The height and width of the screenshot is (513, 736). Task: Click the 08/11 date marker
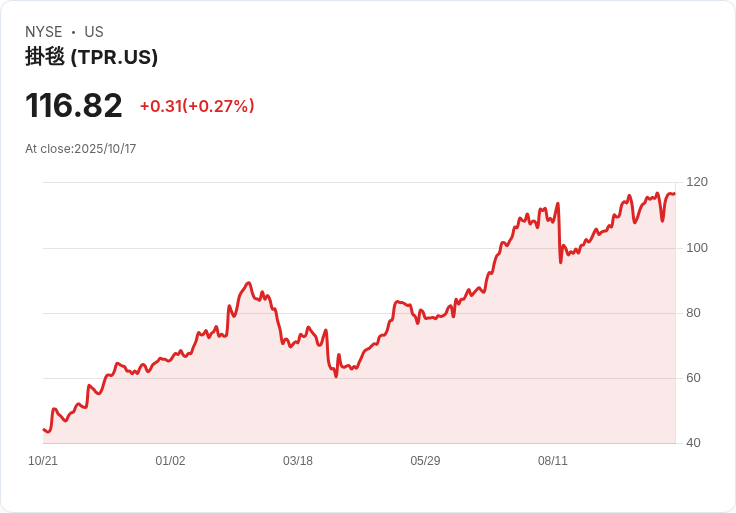click(553, 461)
